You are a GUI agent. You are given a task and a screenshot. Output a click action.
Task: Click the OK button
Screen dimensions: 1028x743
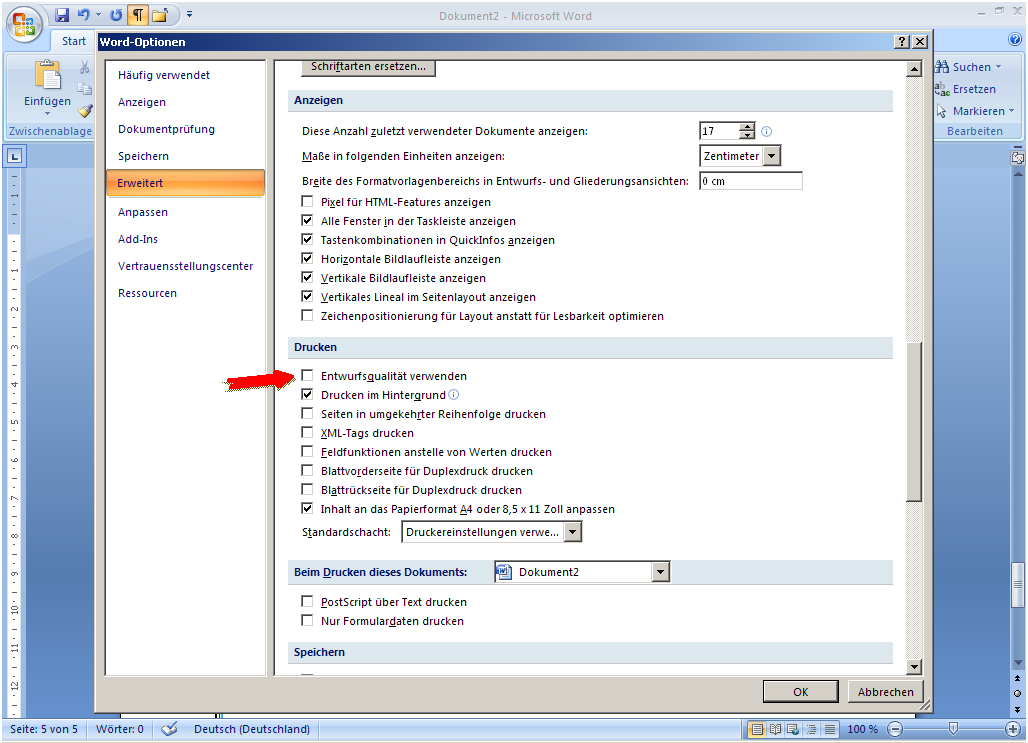(x=801, y=692)
